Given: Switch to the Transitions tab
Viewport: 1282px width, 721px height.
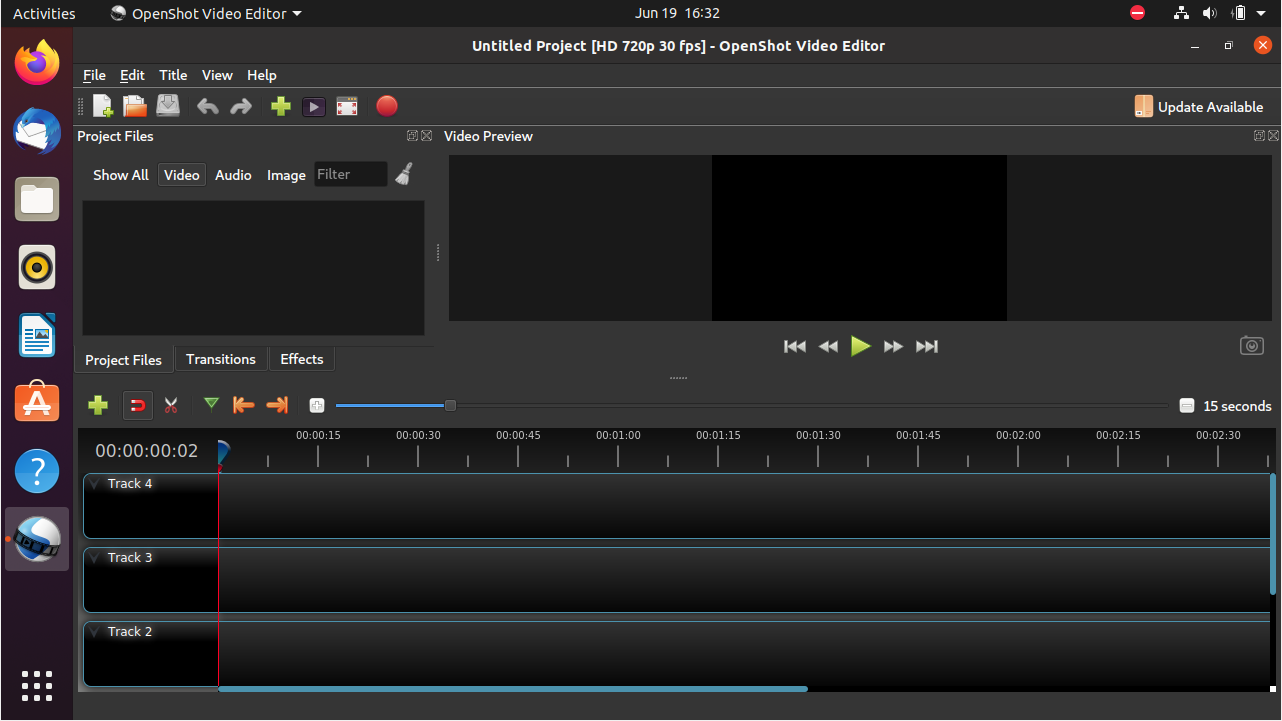Looking at the screenshot, I should [x=221, y=359].
